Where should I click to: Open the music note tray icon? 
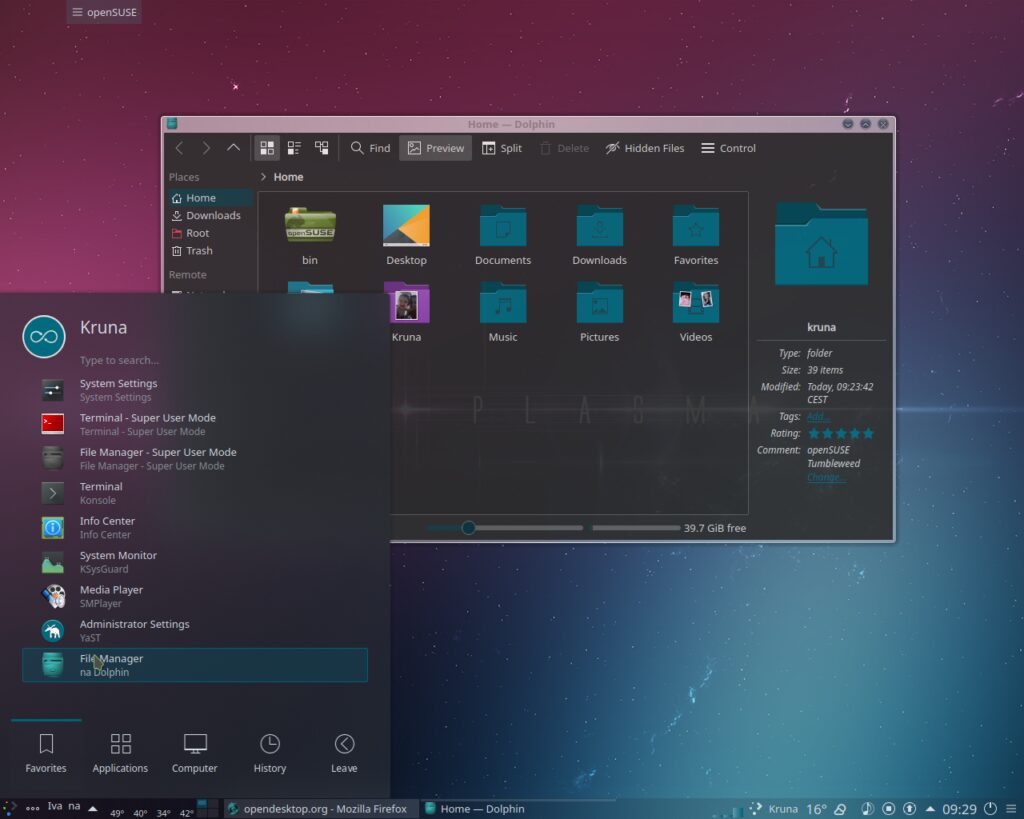867,809
